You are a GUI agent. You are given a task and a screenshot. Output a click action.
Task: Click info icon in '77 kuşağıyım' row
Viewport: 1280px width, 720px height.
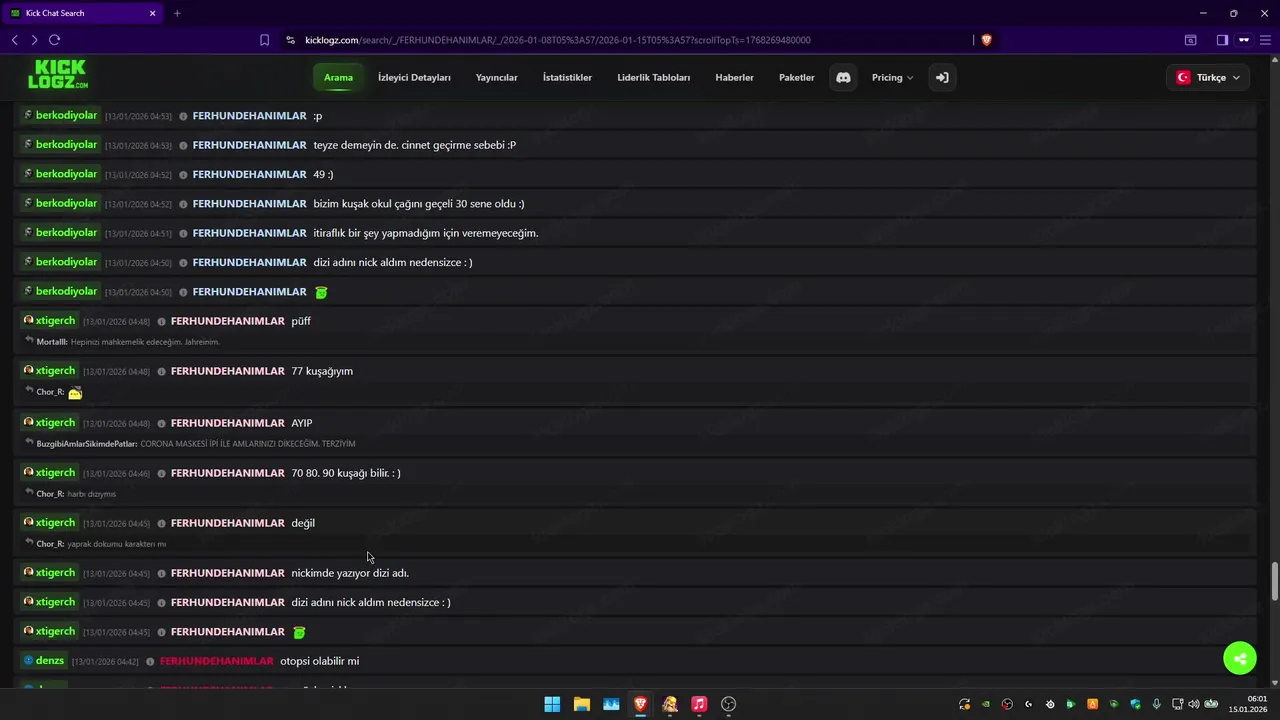(x=161, y=372)
